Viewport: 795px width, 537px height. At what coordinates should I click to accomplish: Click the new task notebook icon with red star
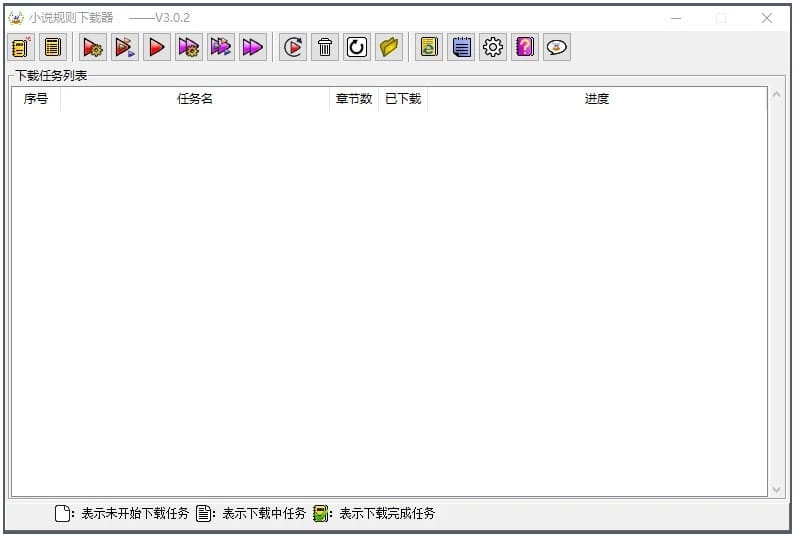(21, 47)
